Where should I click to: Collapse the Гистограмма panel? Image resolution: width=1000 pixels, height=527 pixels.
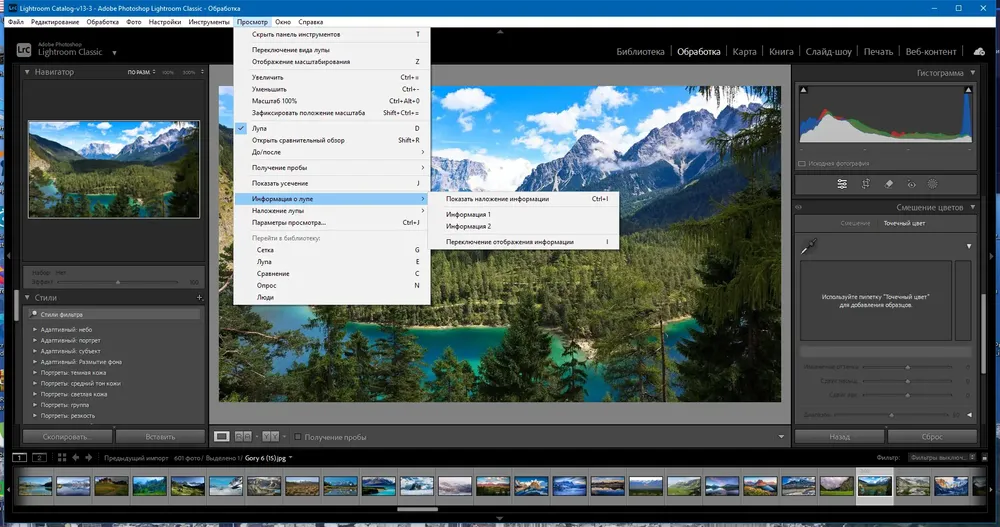tap(973, 73)
